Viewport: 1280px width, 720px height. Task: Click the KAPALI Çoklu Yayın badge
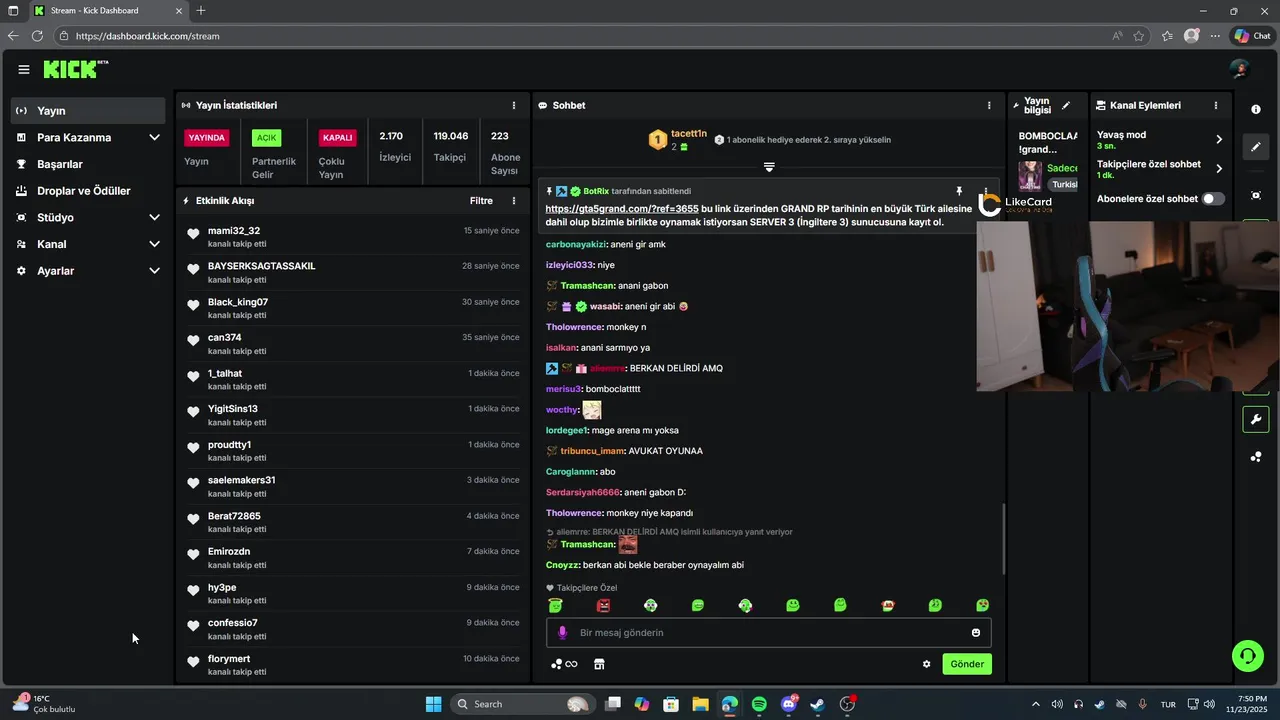click(x=337, y=137)
